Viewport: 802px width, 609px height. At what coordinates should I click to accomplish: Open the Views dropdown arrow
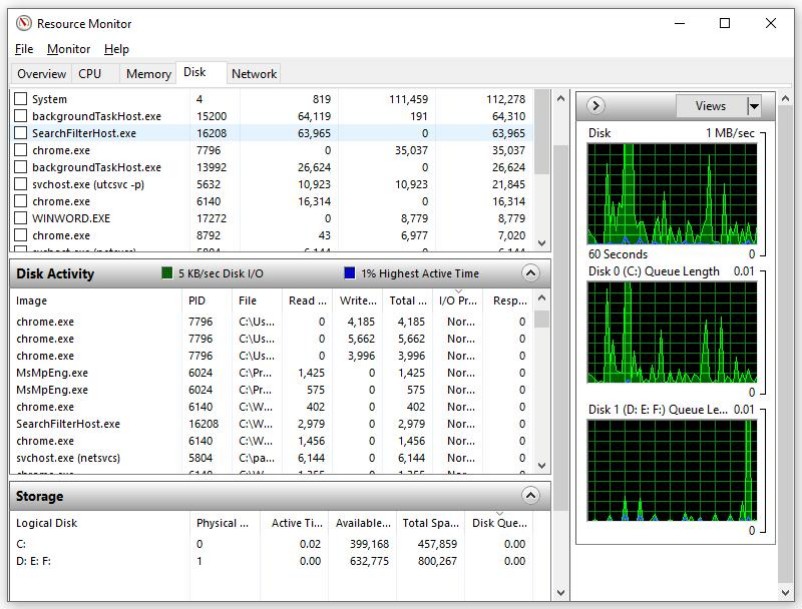coord(753,106)
